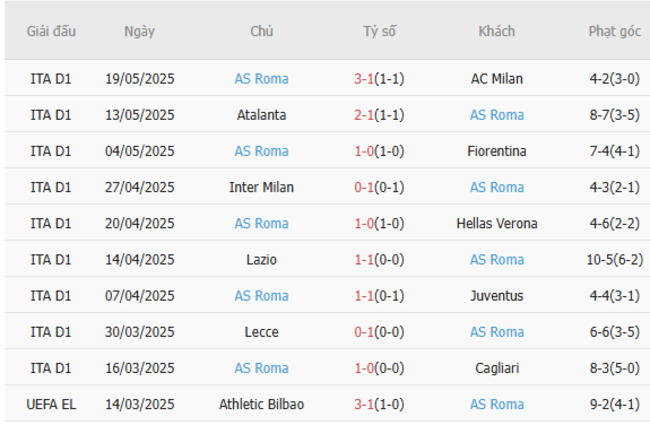
Task: Click the Giải đấu column header
Action: click(51, 31)
